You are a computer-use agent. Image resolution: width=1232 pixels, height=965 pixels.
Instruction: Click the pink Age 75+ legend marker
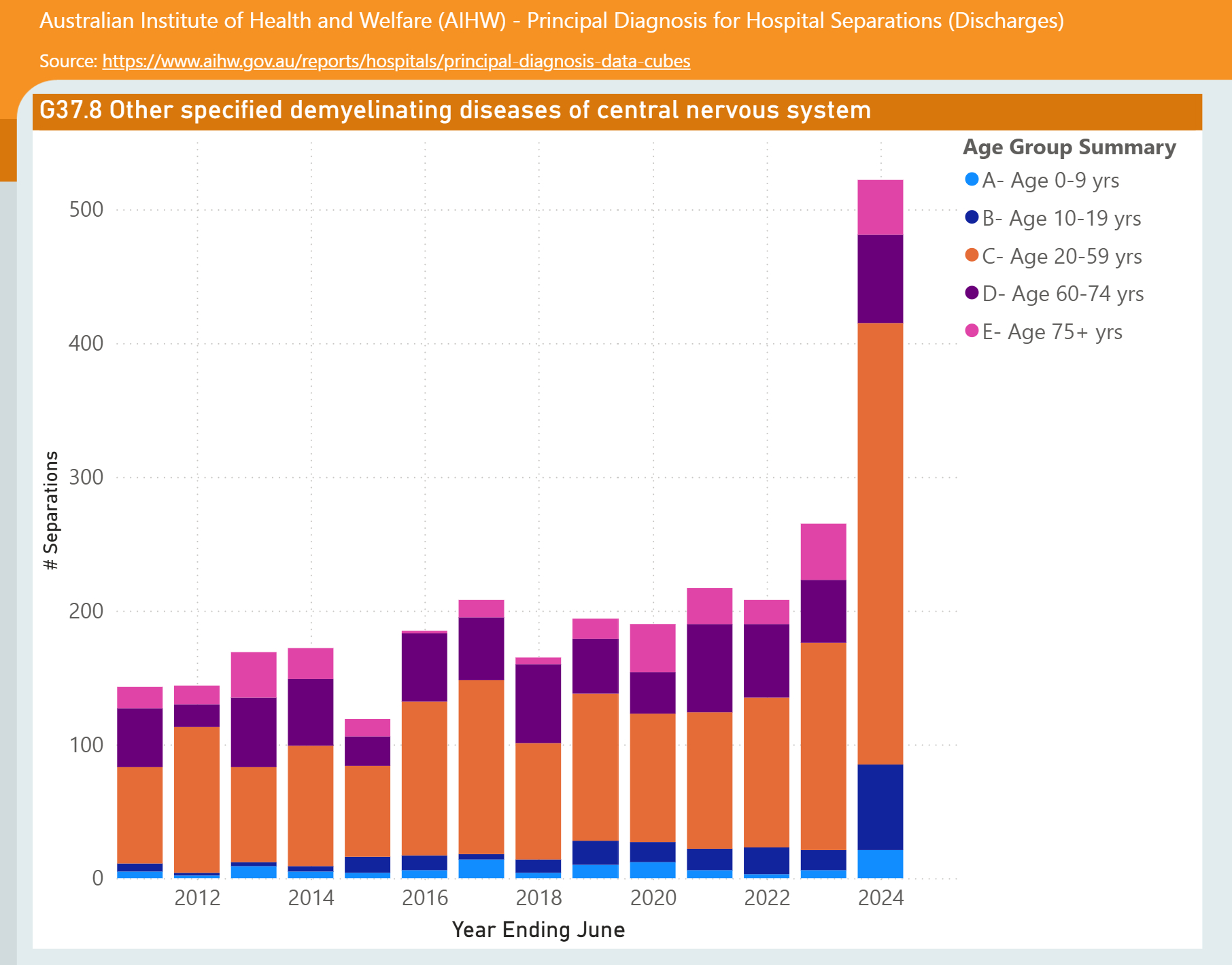[x=972, y=332]
